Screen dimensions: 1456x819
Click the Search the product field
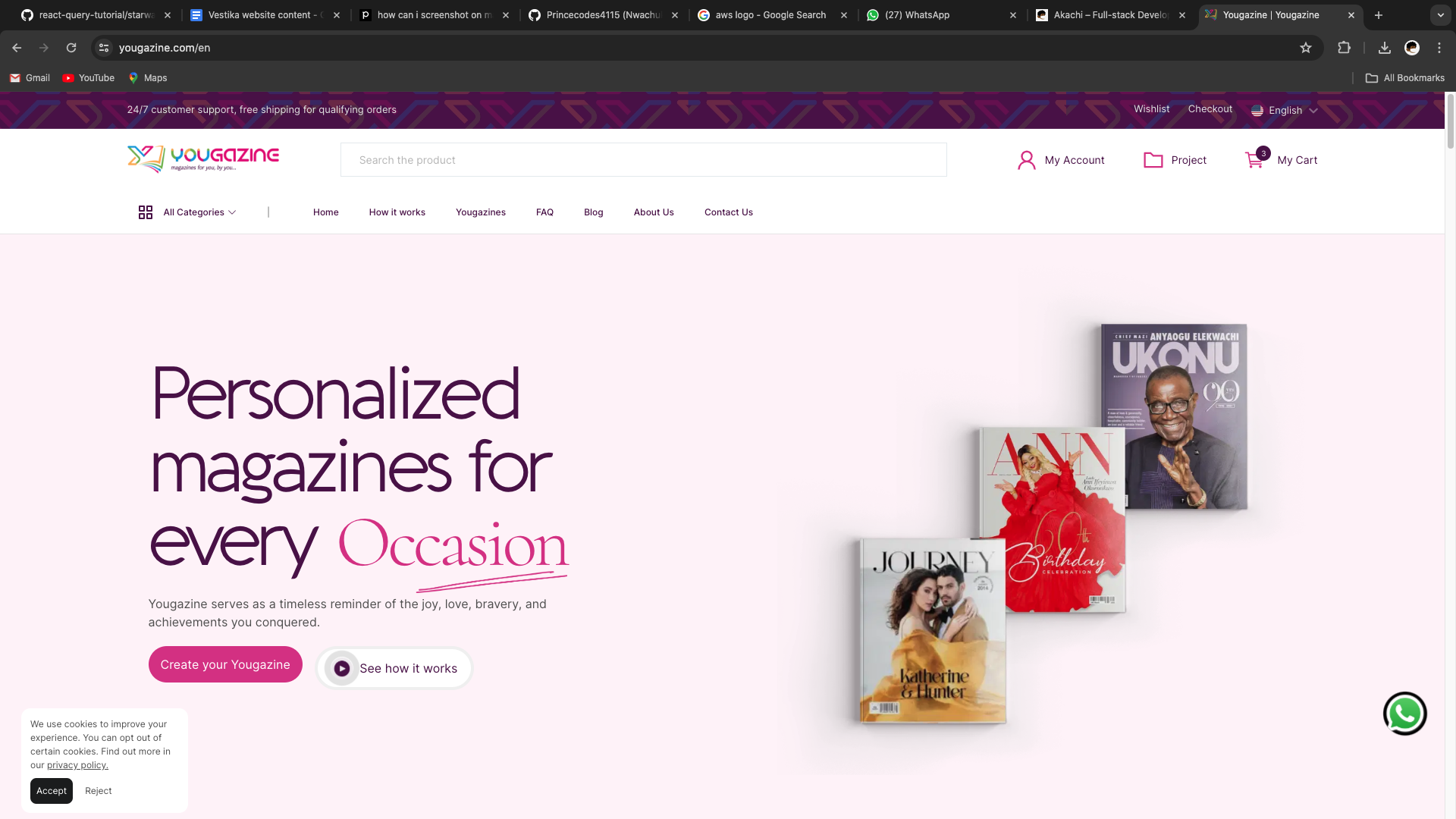click(x=643, y=160)
